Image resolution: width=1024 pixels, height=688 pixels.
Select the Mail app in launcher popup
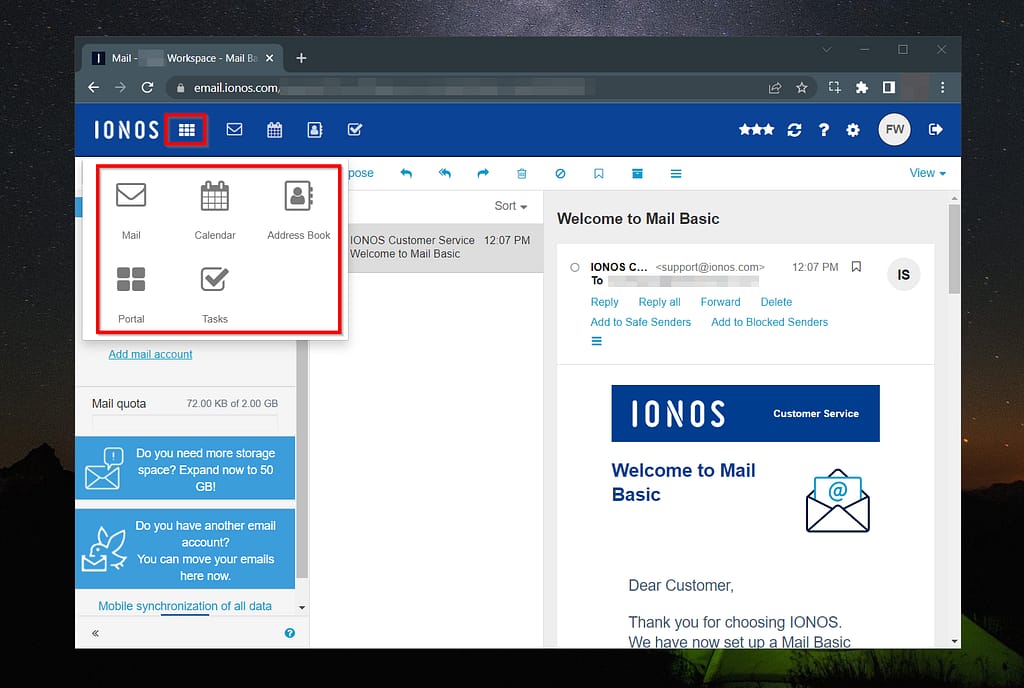131,211
